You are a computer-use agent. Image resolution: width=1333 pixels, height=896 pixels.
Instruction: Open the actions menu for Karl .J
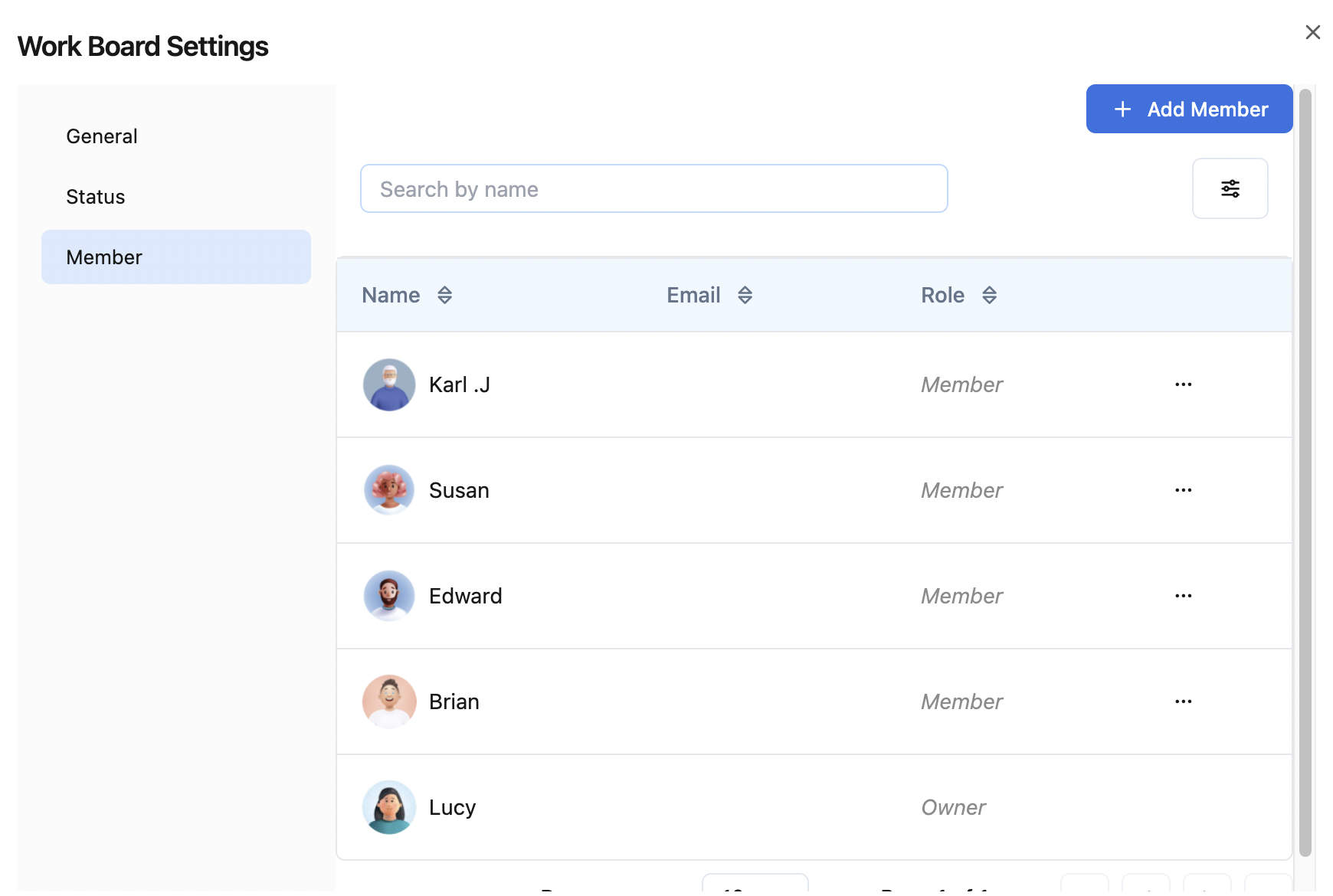pyautogui.click(x=1184, y=384)
